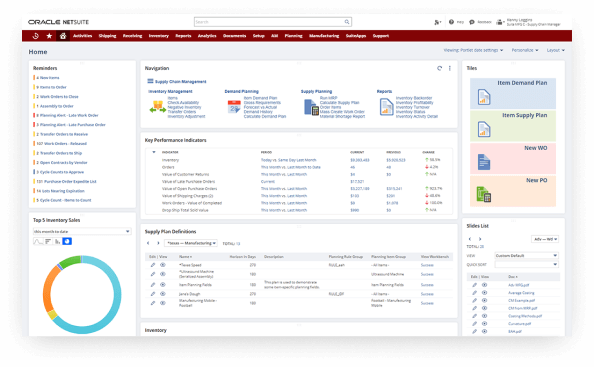Screen dimensions: 594x367
Task: Open the Quick Sort dropdown
Action: pyautogui.click(x=526, y=264)
